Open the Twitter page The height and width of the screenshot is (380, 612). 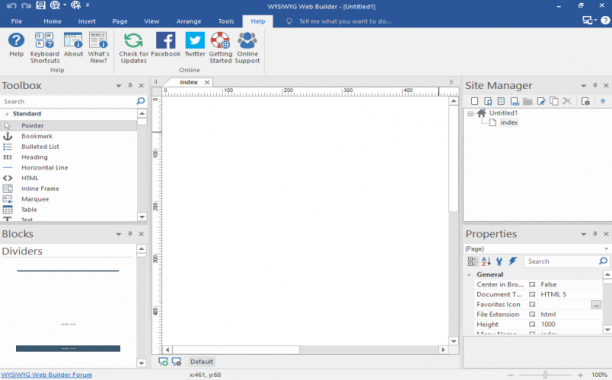pos(195,45)
